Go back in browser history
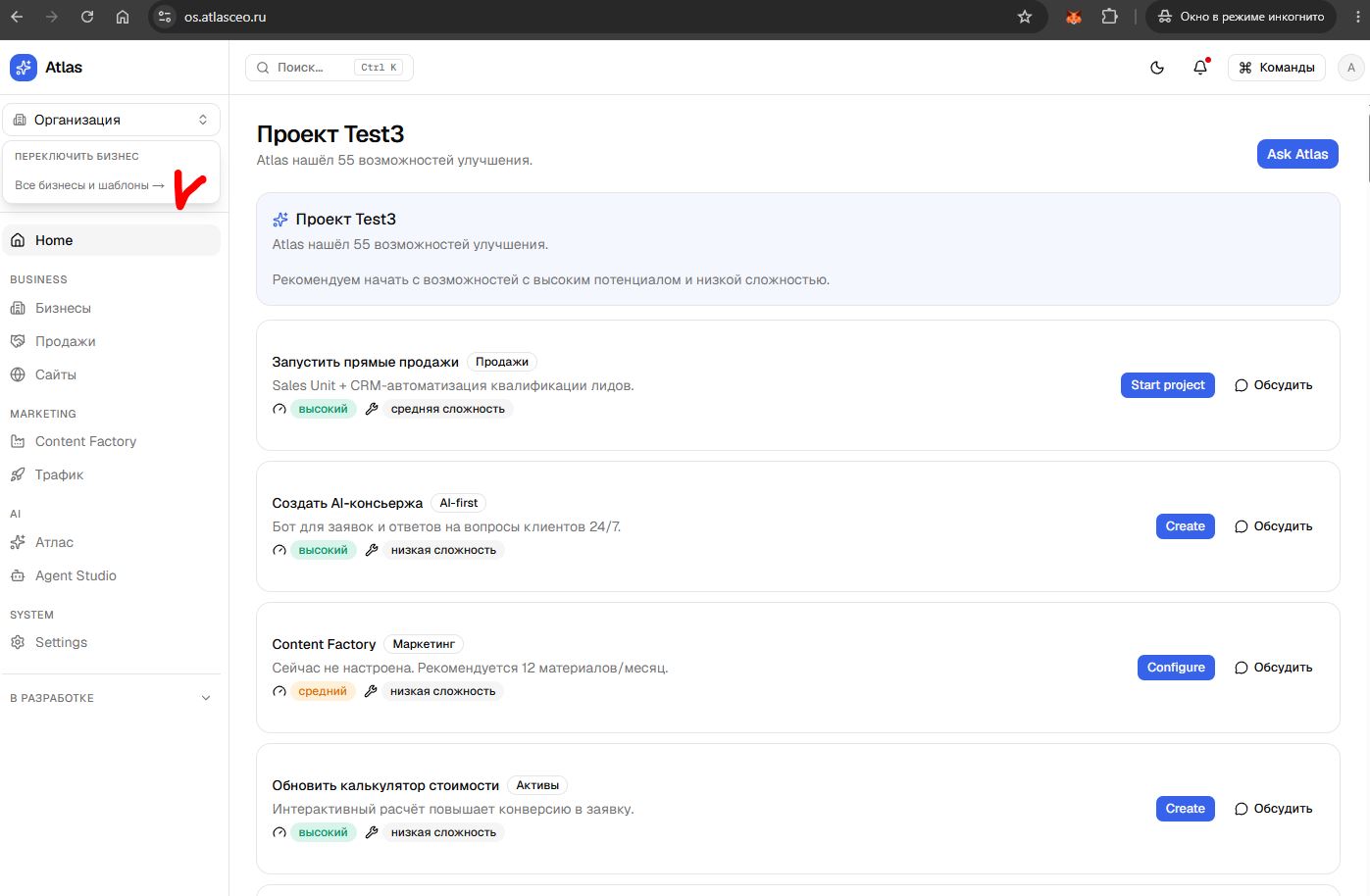Image resolution: width=1370 pixels, height=896 pixels. [x=17, y=17]
